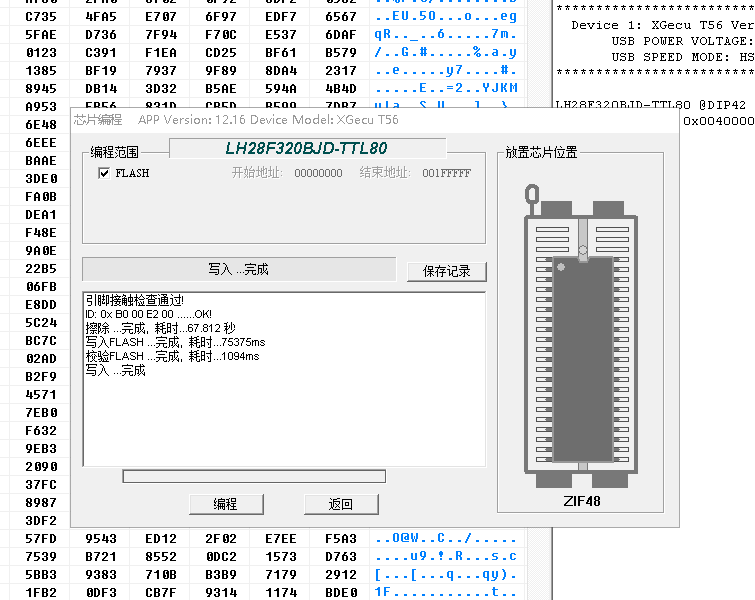The image size is (755, 600).
Task: Click the pin-1 notch dot on the chip
Action: pos(562,267)
